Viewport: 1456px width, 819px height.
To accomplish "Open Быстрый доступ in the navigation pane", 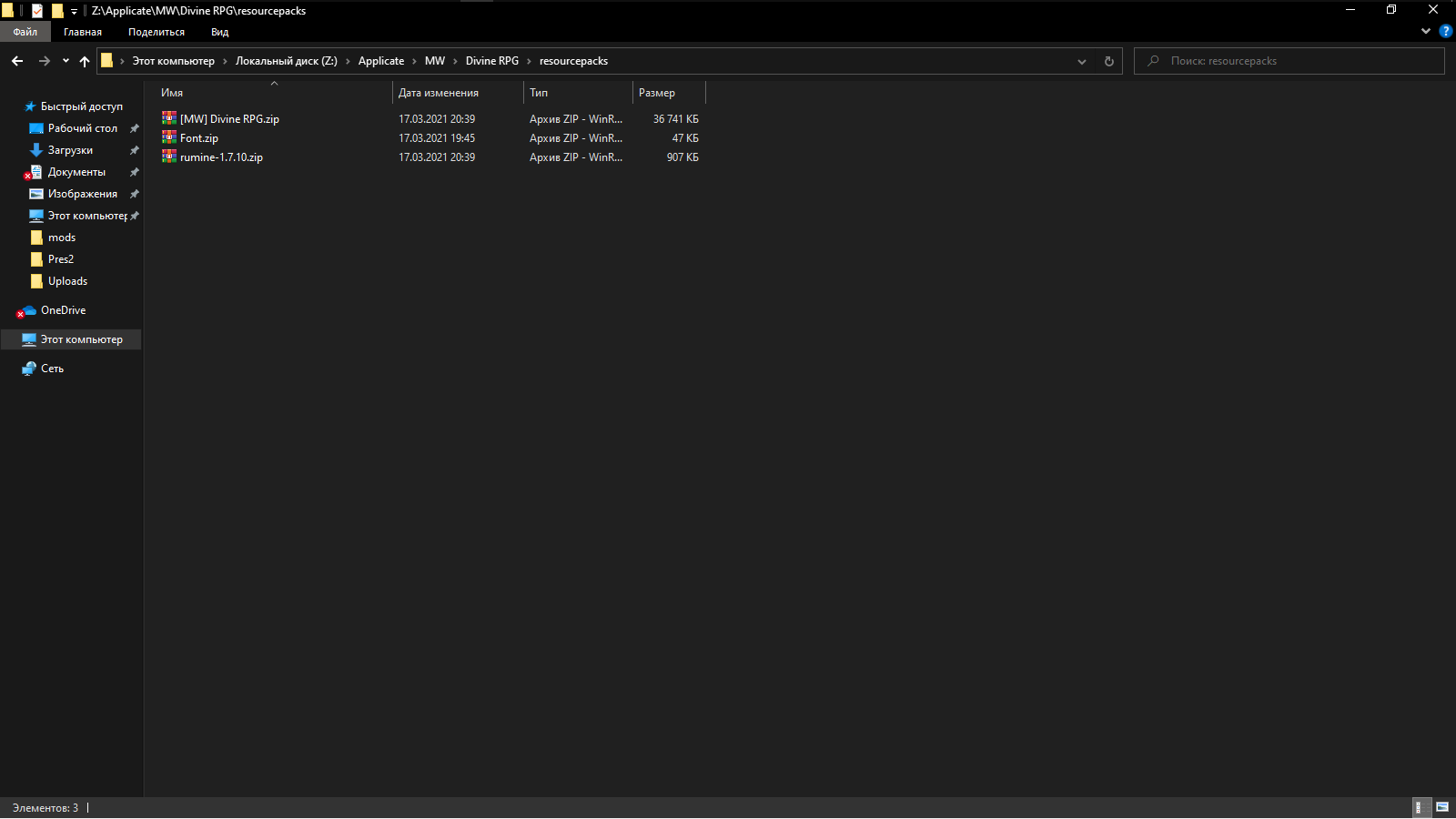I will click(x=82, y=106).
